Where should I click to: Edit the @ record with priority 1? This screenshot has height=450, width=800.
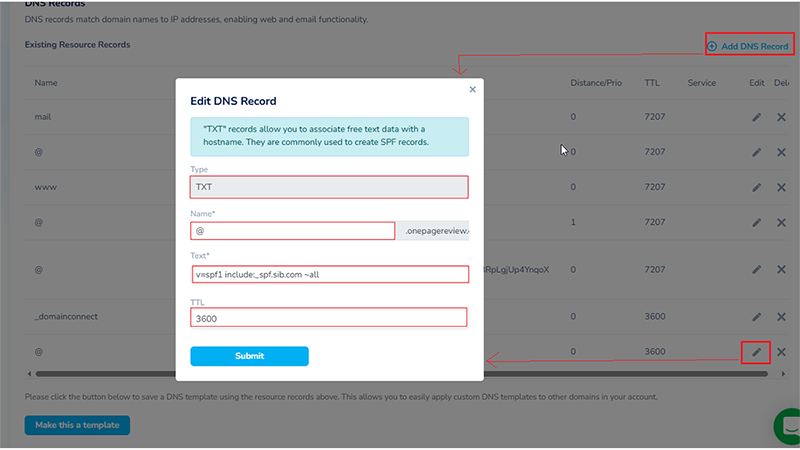(757, 222)
